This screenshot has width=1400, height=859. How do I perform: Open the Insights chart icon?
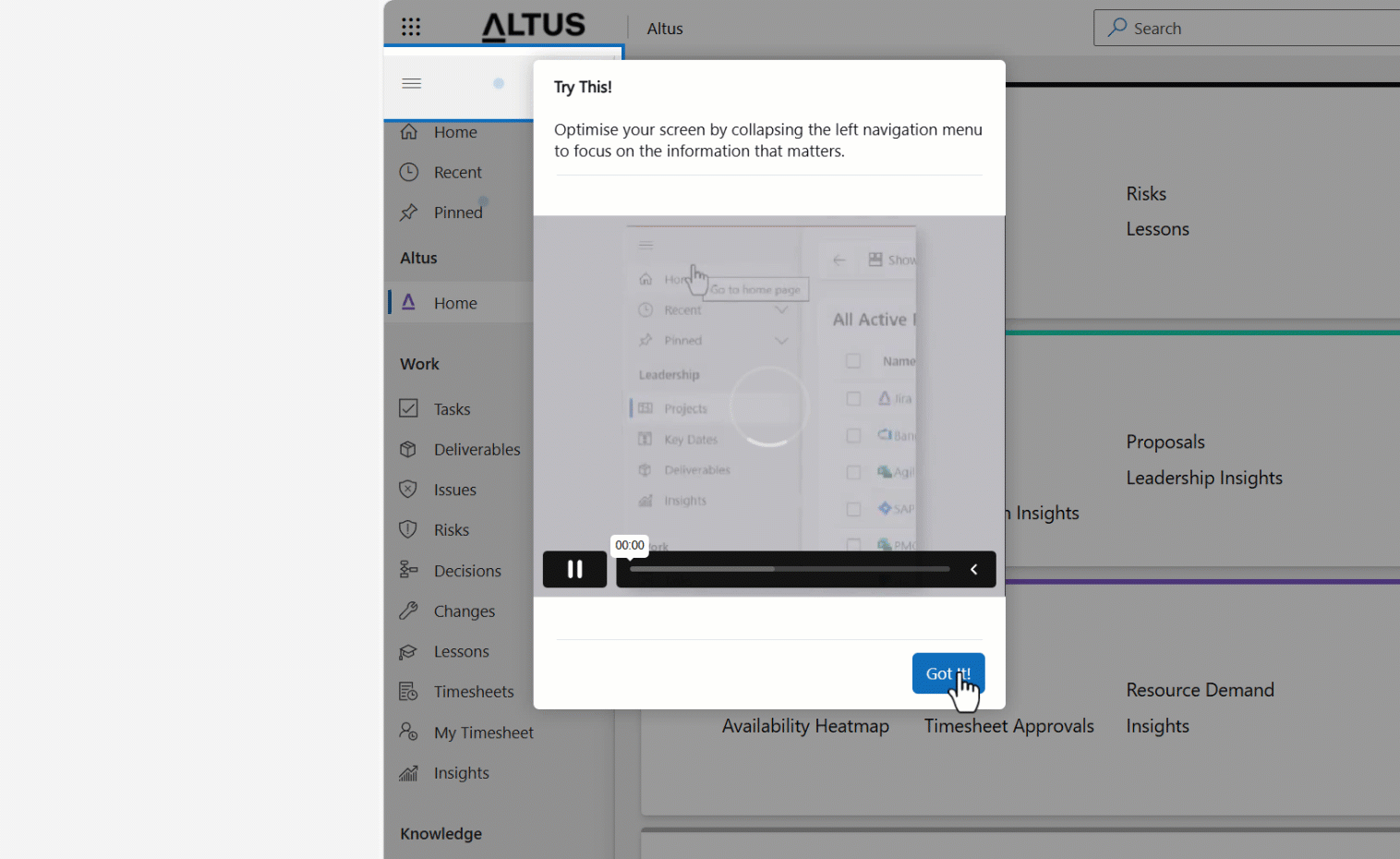click(x=409, y=772)
